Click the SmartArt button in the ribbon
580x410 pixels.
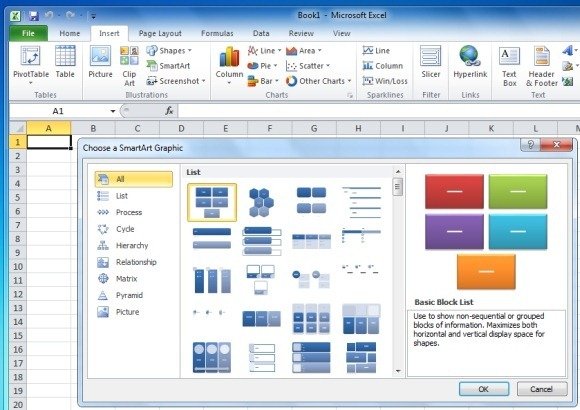[168, 66]
